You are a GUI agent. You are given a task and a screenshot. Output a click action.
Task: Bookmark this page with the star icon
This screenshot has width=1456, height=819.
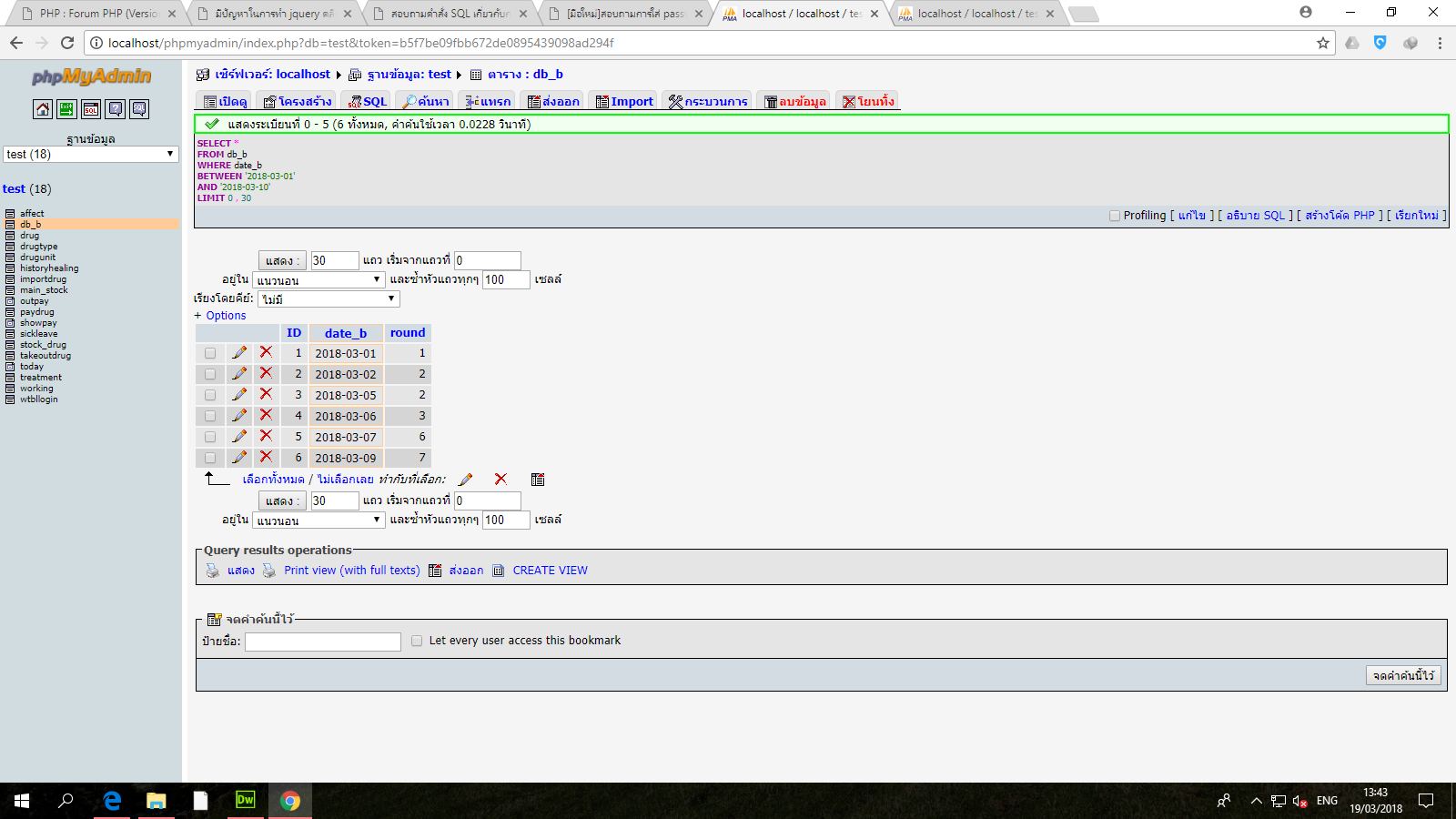pyautogui.click(x=1323, y=43)
